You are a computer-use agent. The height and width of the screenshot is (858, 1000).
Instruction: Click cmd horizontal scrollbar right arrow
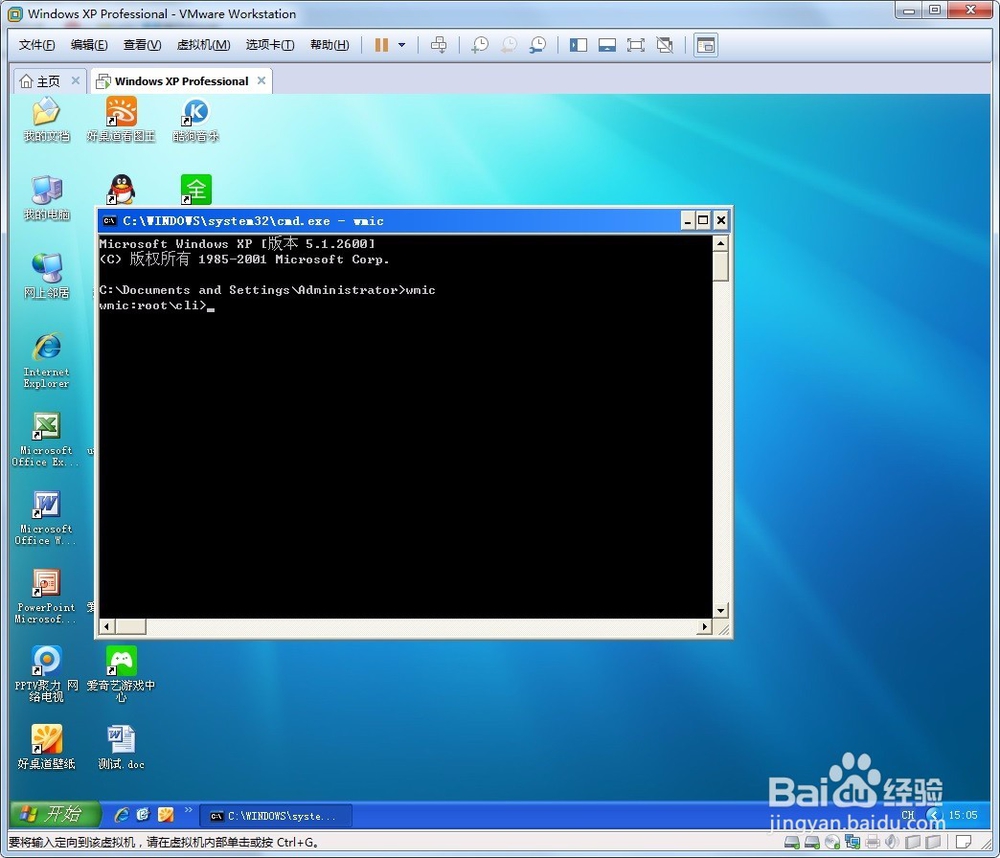pyautogui.click(x=704, y=626)
